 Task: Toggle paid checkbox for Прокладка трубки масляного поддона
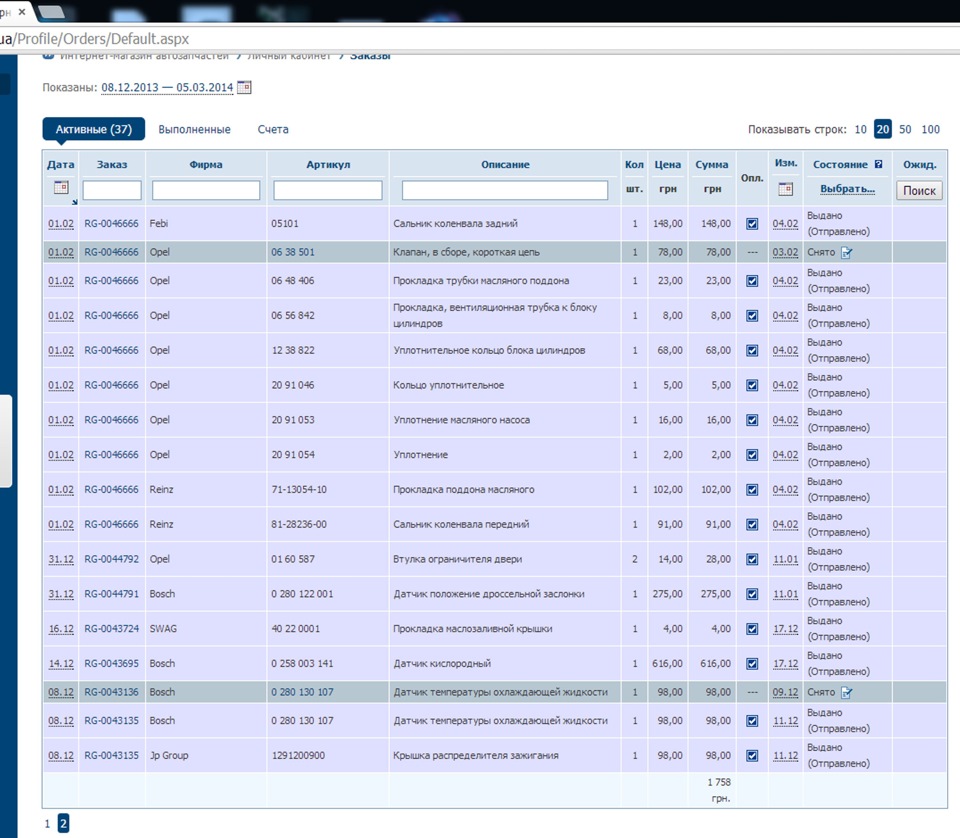pos(752,281)
